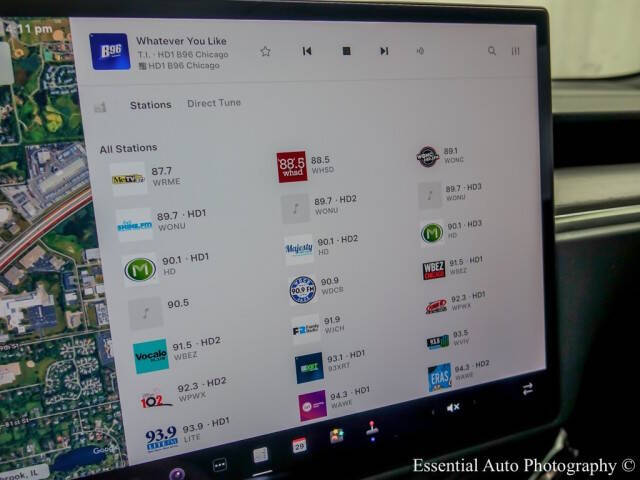640x480 pixels.
Task: Select 91.5 HD1 WBEZ Chicago
Action: click(453, 267)
